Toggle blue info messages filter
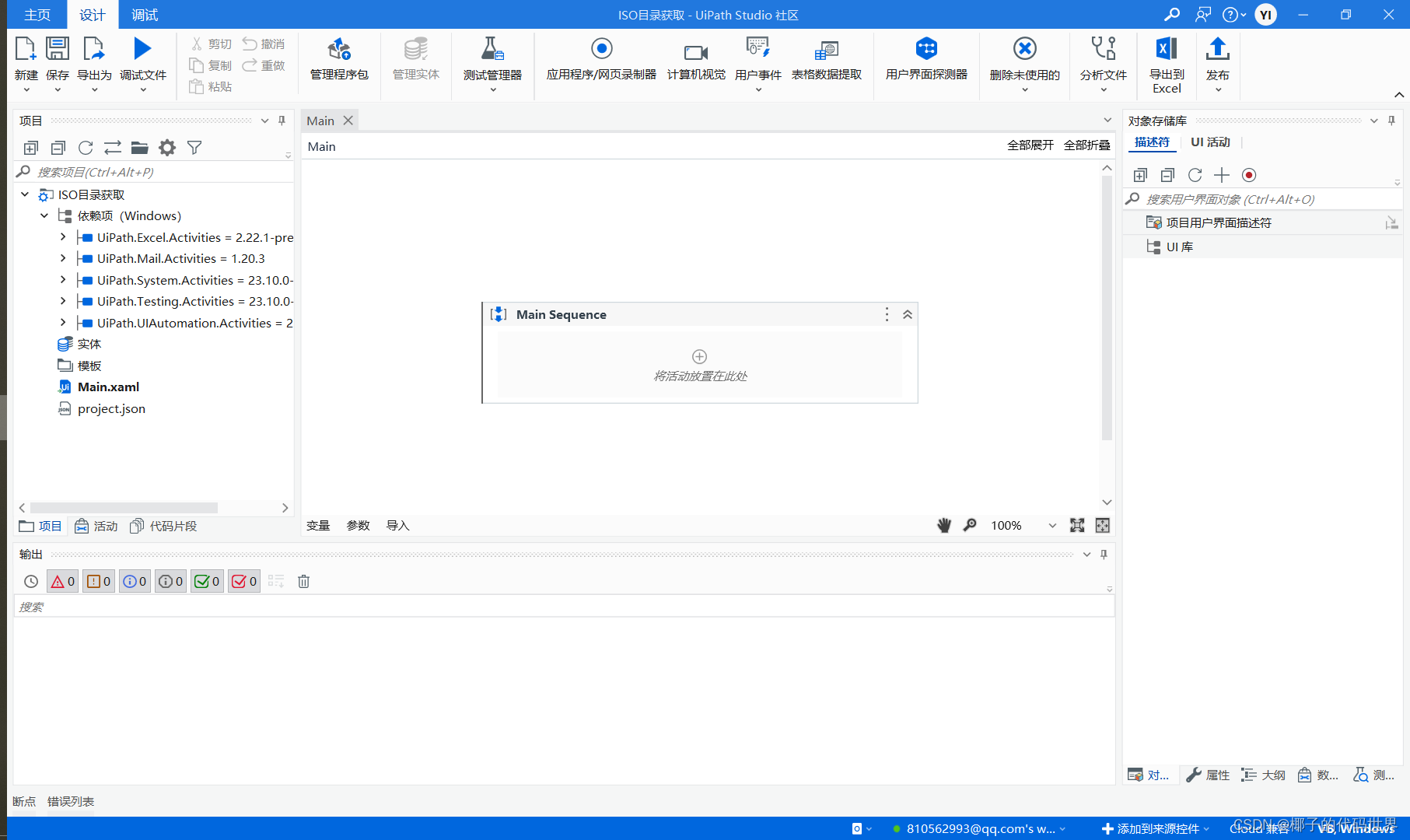The height and width of the screenshot is (840, 1410). point(135,582)
